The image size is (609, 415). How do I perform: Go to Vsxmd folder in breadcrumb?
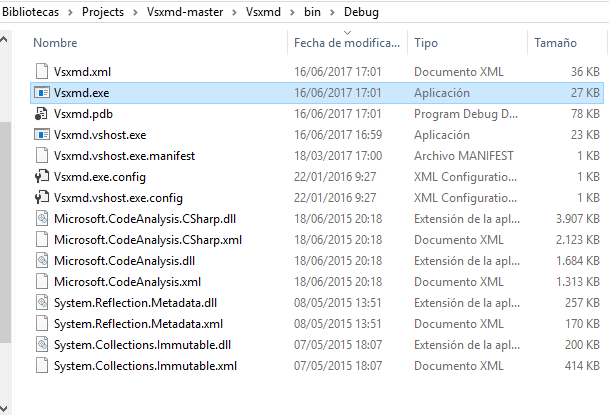pyautogui.click(x=263, y=12)
